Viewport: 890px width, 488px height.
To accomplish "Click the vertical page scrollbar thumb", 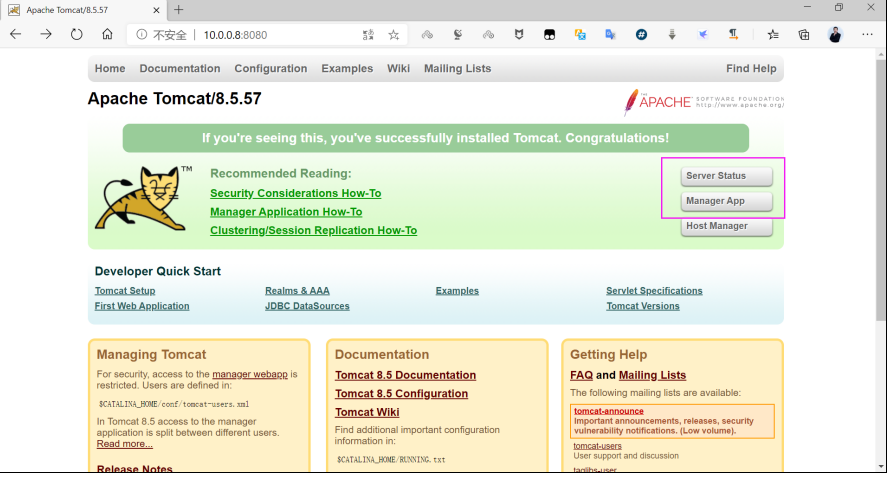I will click(881, 190).
